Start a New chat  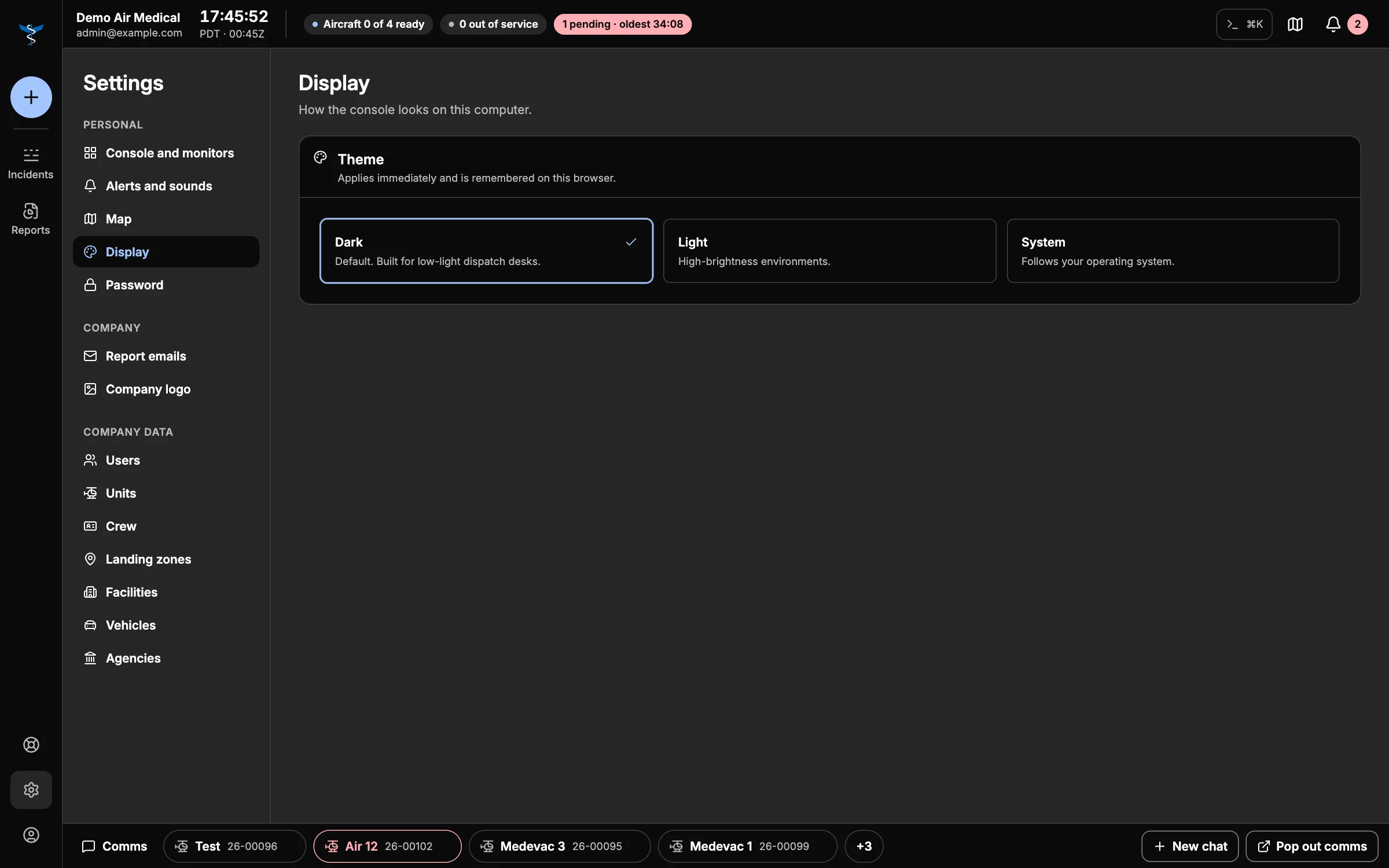click(x=1190, y=846)
